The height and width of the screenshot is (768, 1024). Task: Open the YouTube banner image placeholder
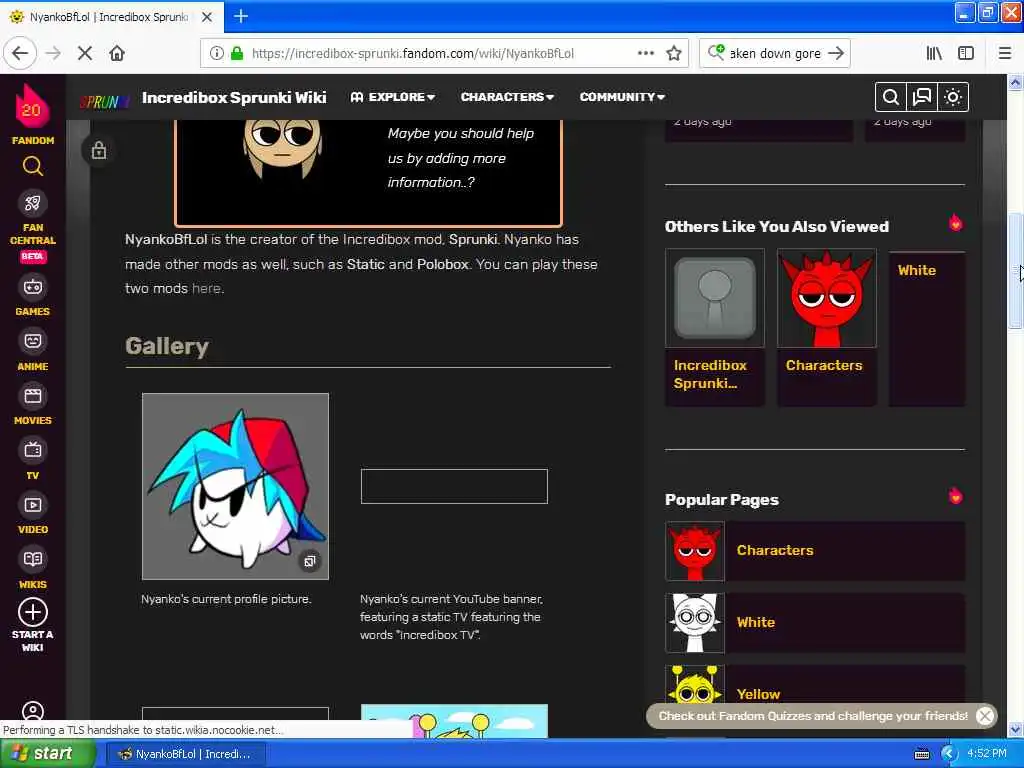(454, 486)
